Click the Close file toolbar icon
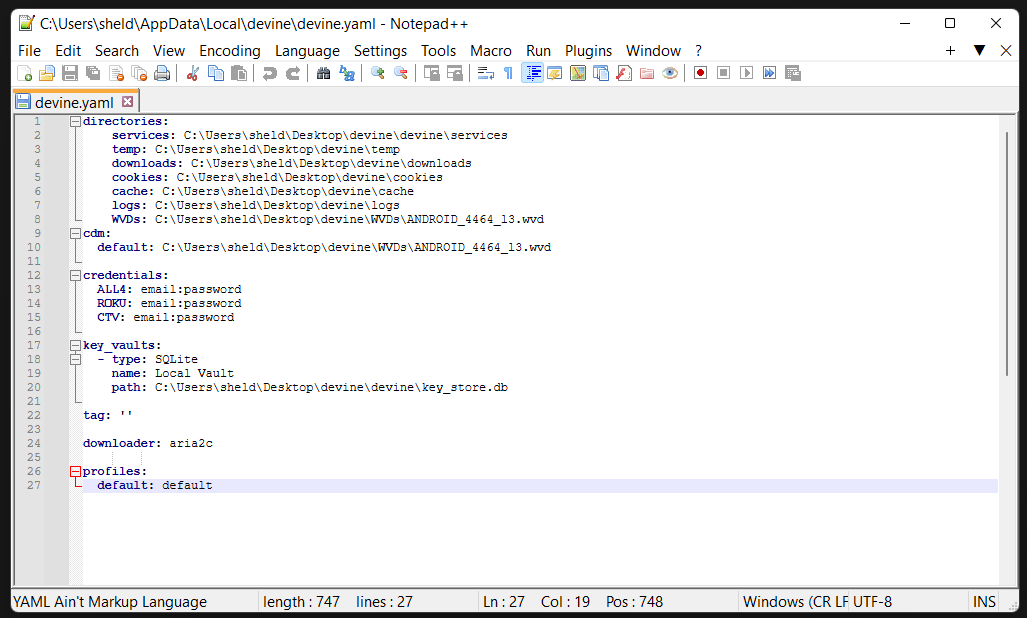The height and width of the screenshot is (618, 1027). [116, 73]
